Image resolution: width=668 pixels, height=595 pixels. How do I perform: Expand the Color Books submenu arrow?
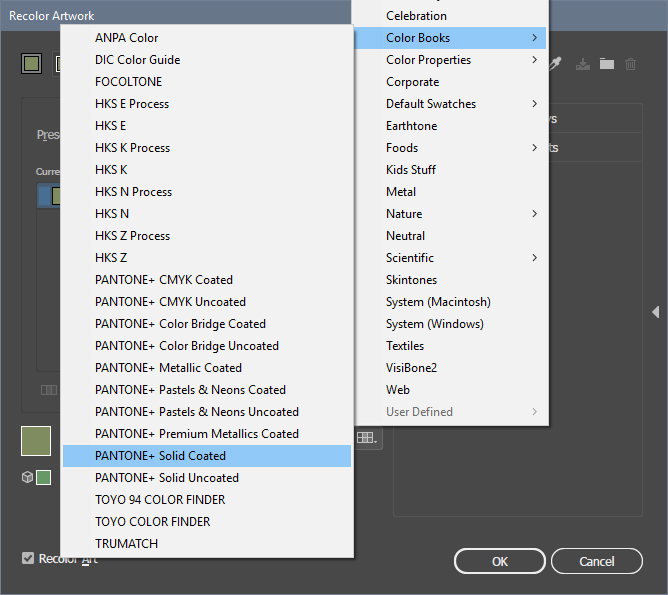click(535, 38)
